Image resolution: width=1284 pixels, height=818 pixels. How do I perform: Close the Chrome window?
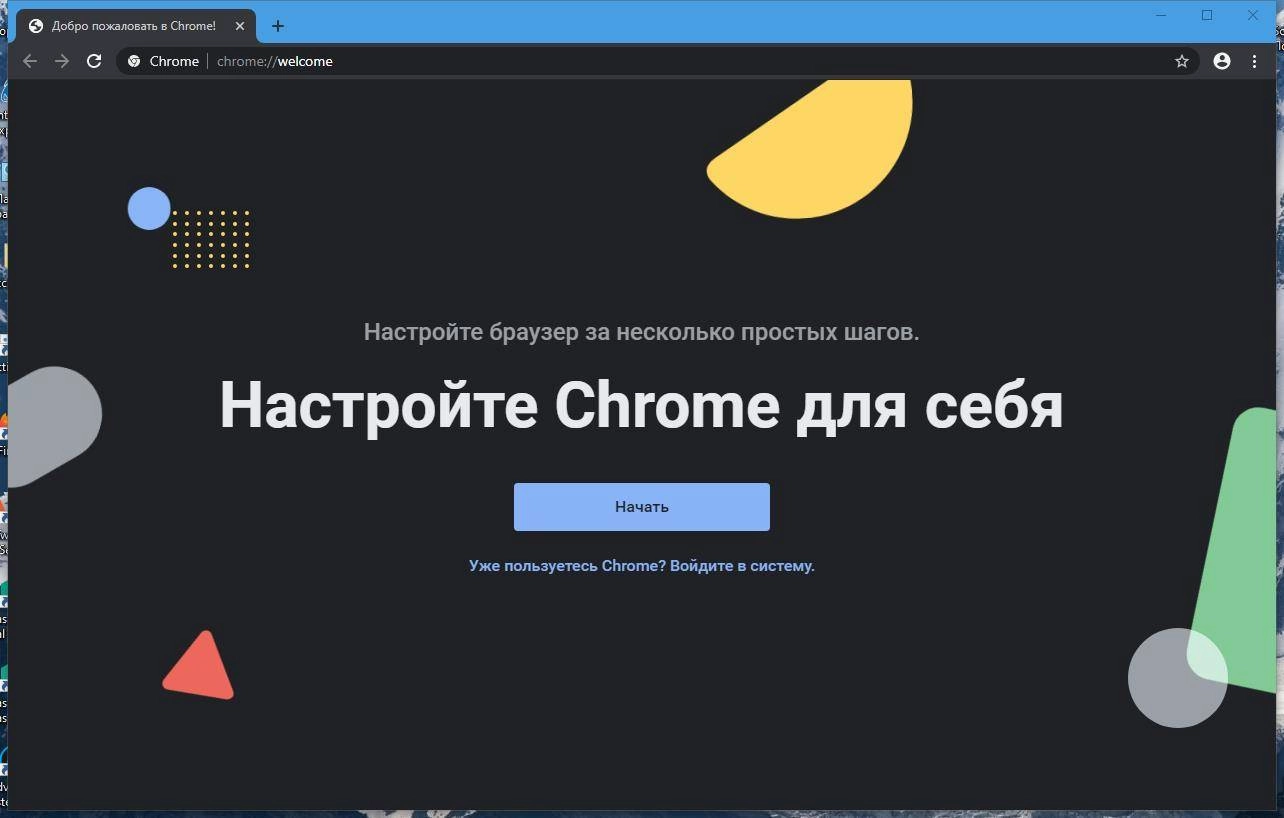1253,15
